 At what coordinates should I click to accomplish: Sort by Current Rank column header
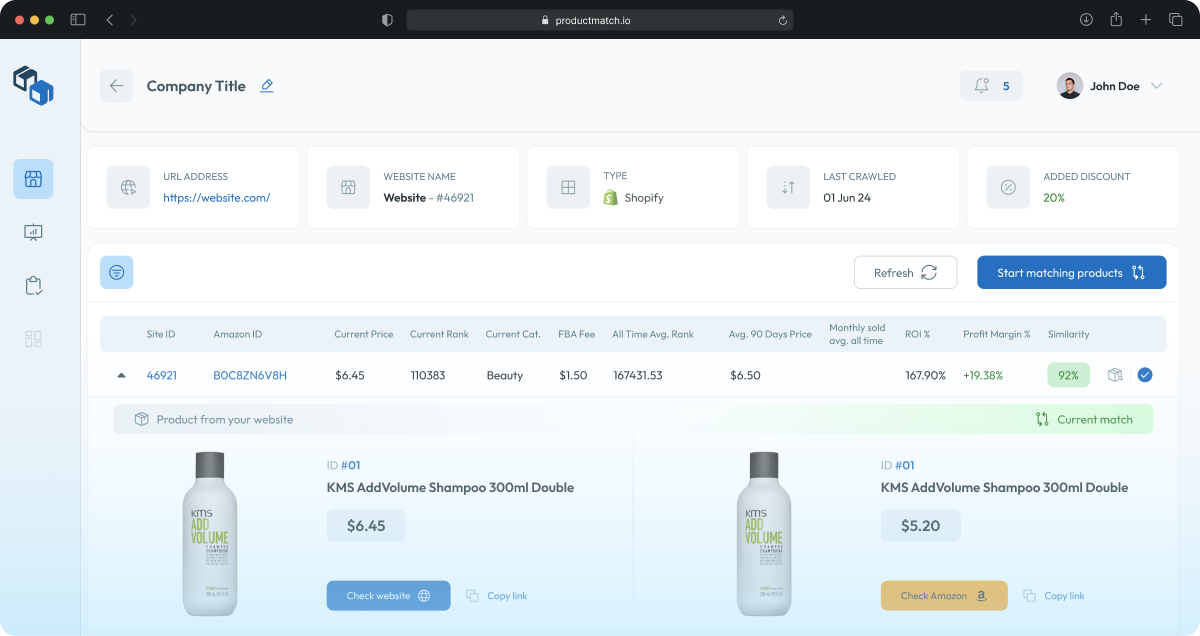[x=440, y=334]
